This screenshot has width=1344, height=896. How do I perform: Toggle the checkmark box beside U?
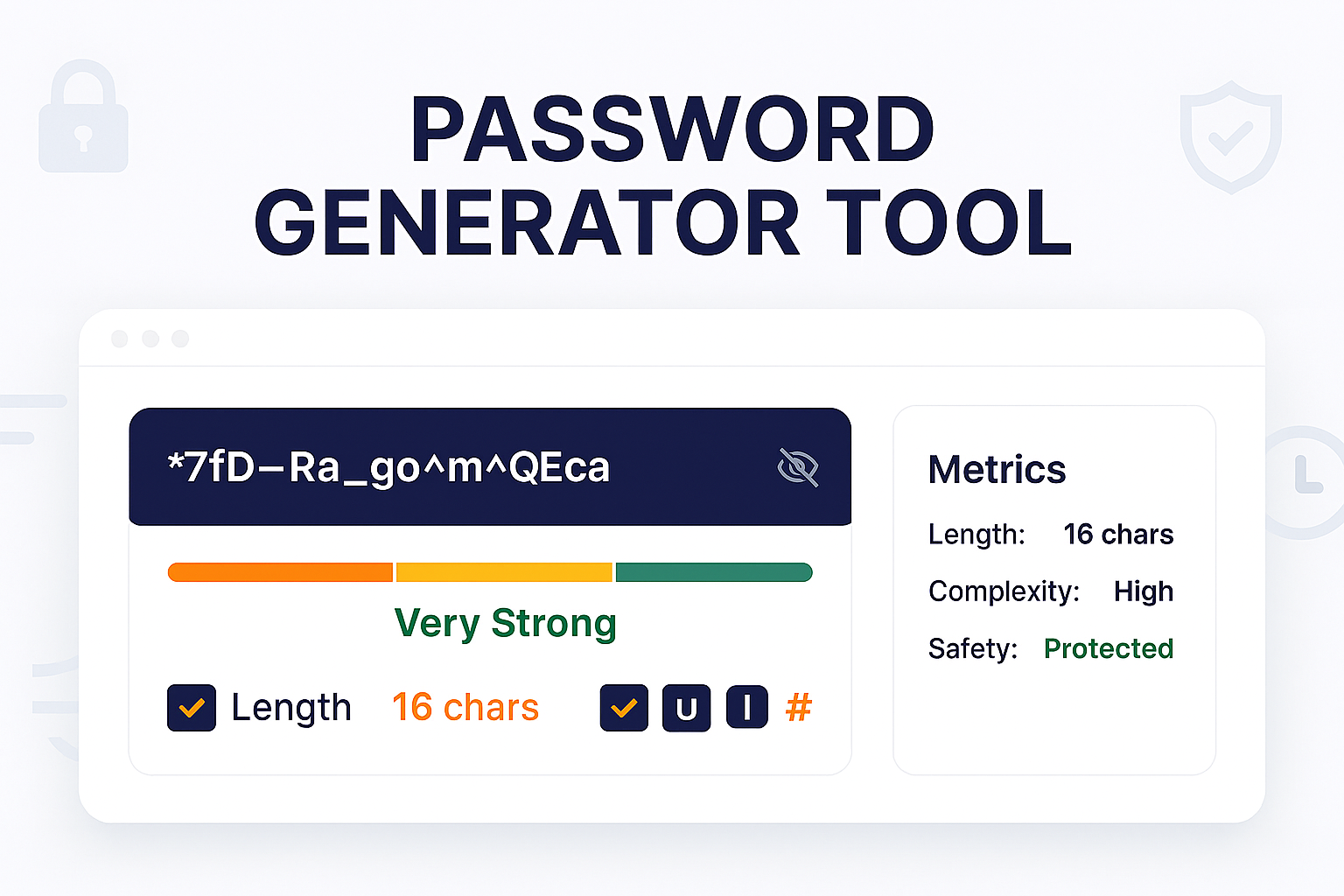[624, 707]
